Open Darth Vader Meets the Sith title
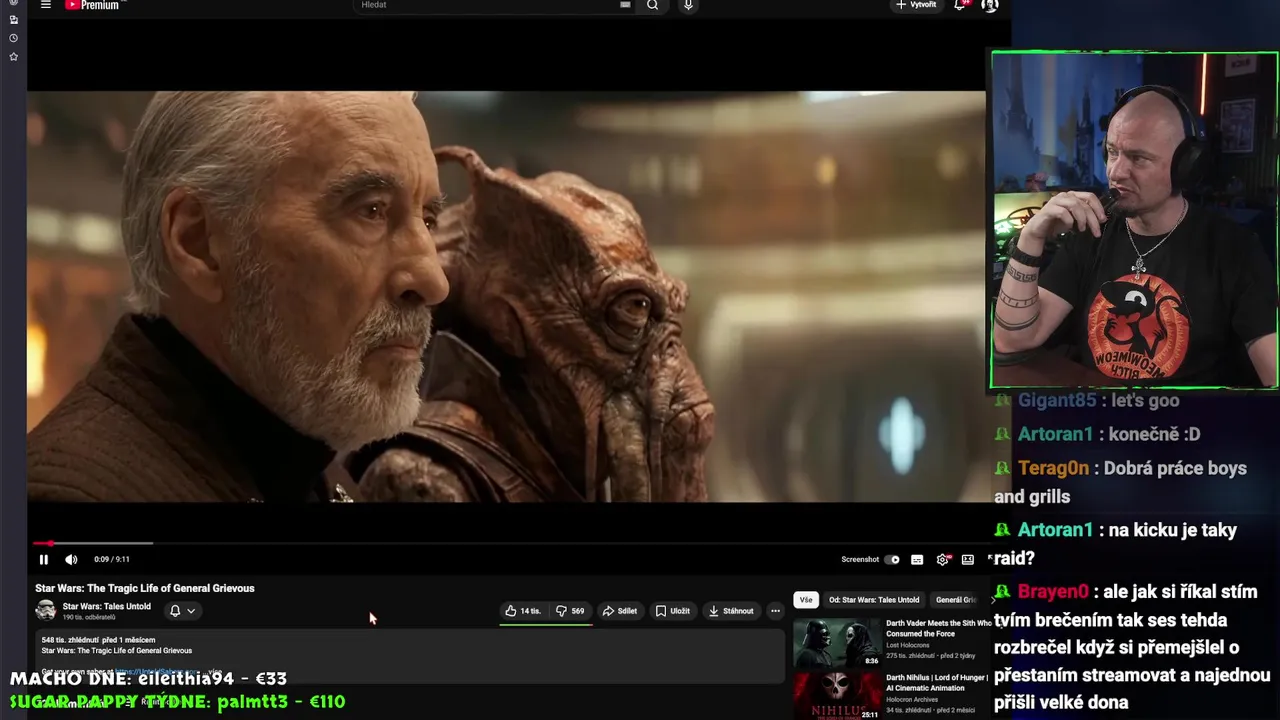 click(x=938, y=628)
